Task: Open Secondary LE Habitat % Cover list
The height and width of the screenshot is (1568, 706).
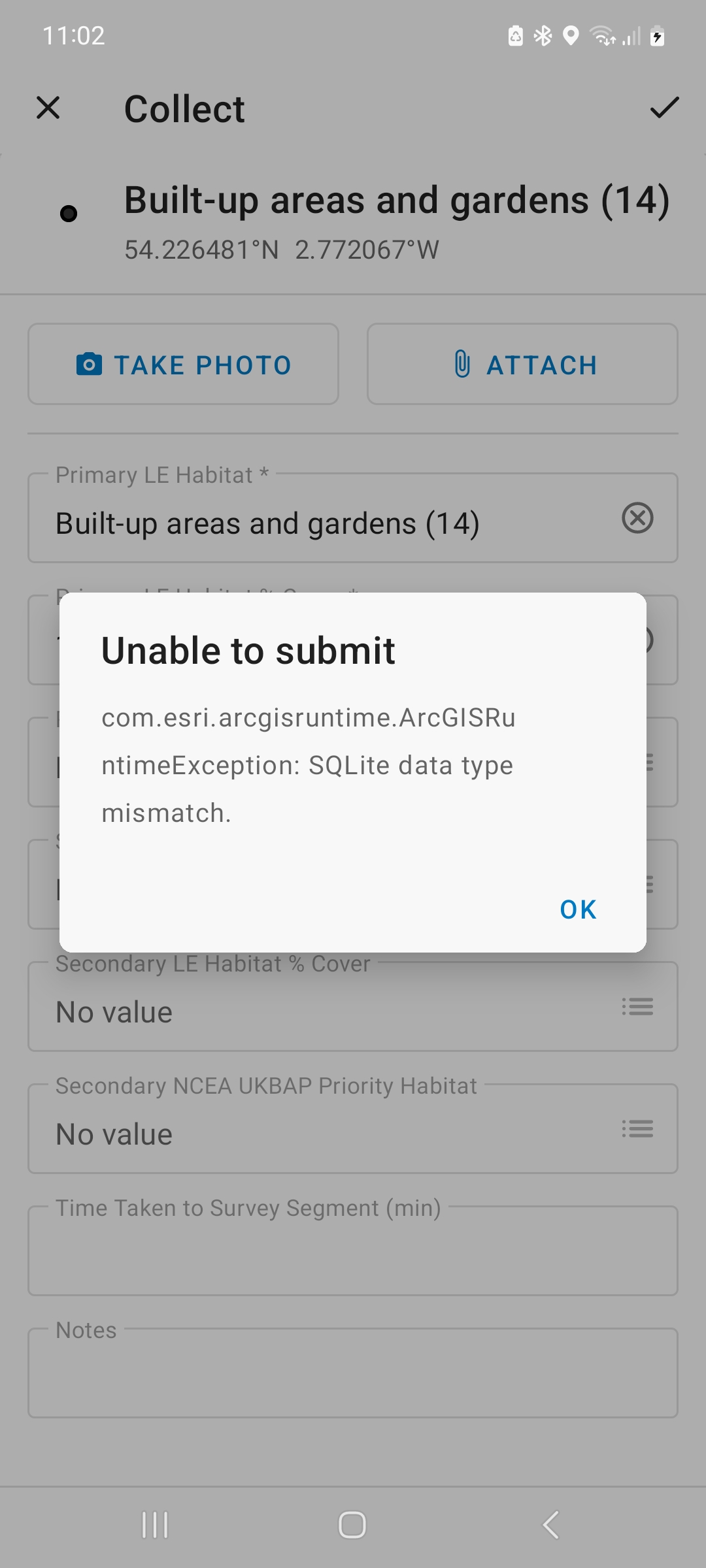Action: tap(637, 1007)
